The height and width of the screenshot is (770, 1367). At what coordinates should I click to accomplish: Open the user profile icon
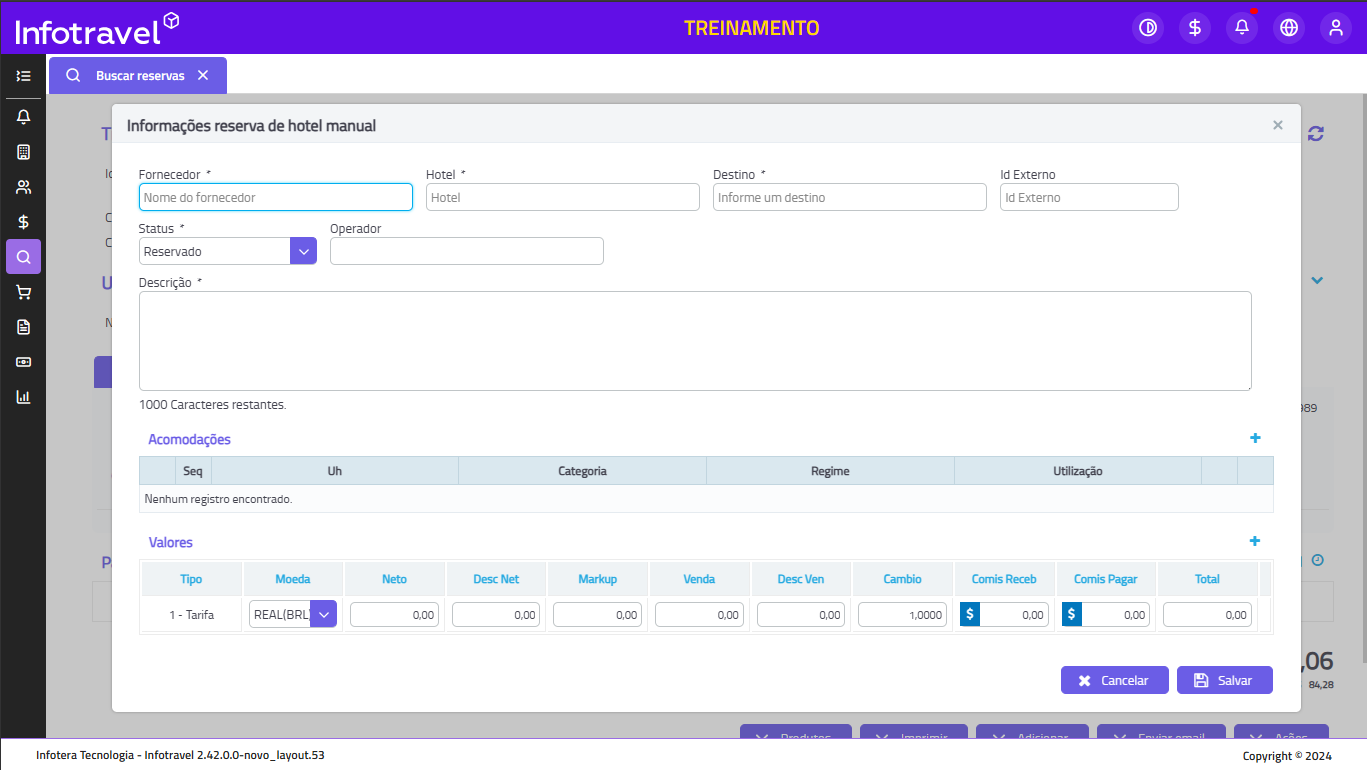[x=1335, y=28]
